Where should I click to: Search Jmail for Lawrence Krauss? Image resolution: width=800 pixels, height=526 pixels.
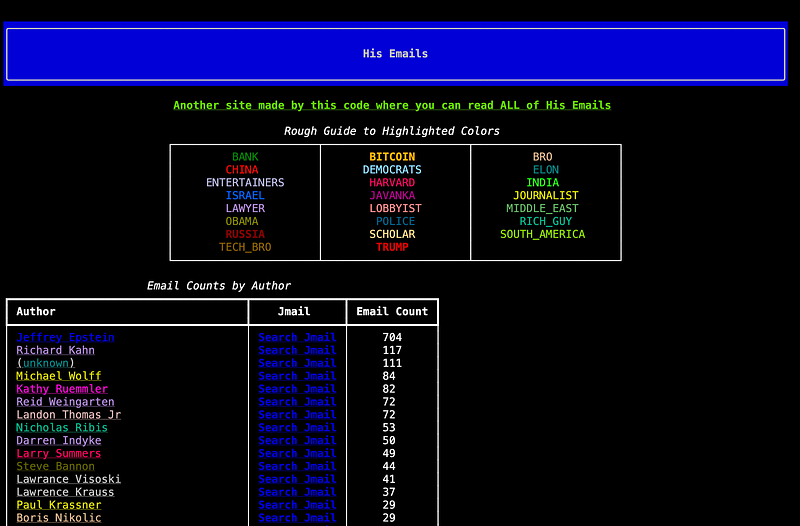coord(297,492)
